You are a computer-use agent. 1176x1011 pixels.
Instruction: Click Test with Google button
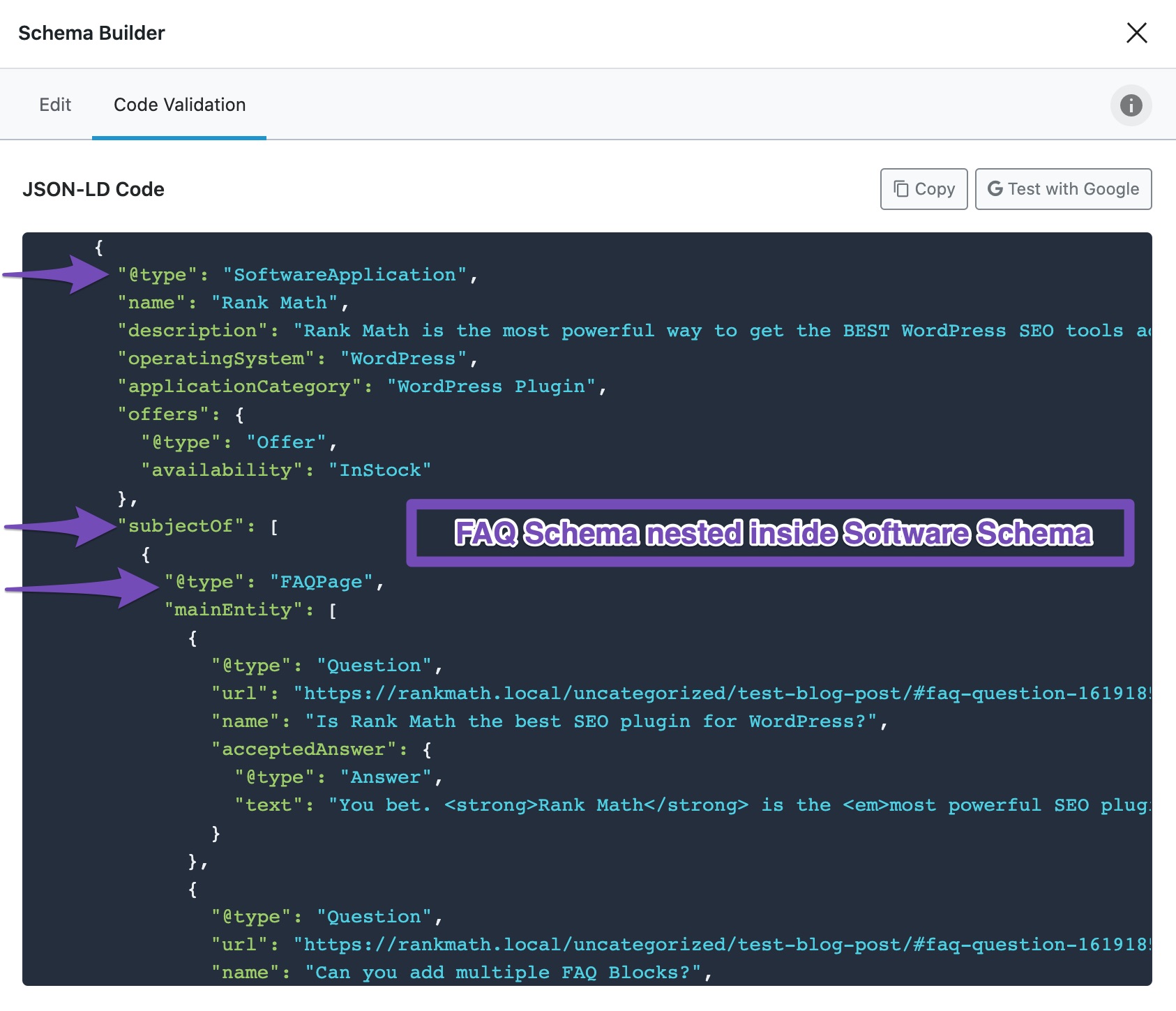1063,189
